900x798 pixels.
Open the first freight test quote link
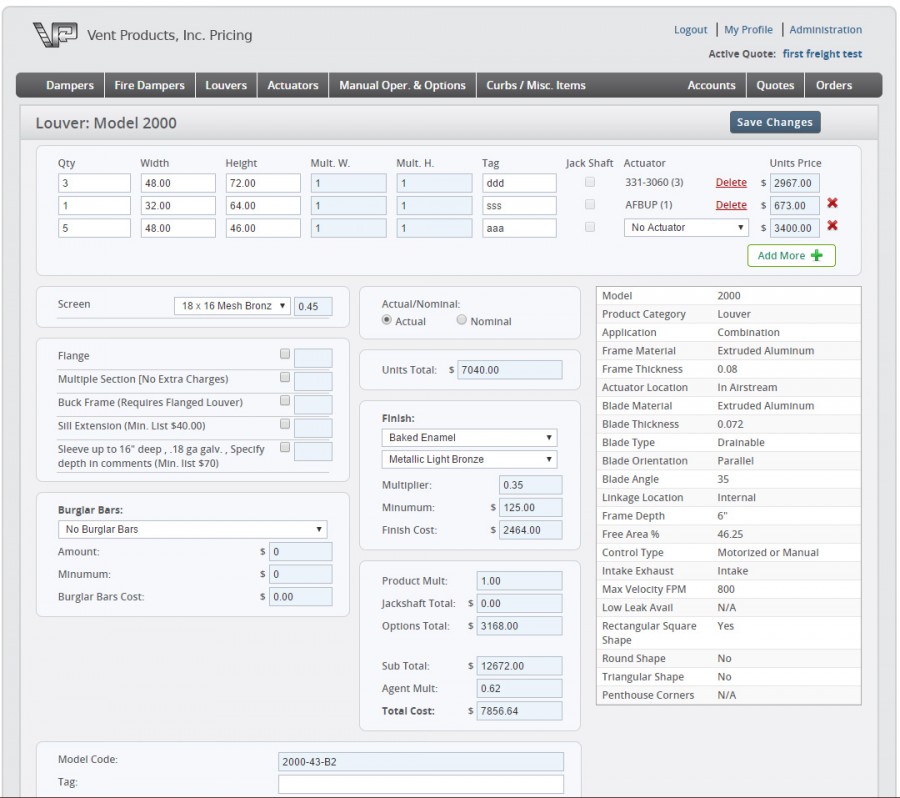click(822, 54)
